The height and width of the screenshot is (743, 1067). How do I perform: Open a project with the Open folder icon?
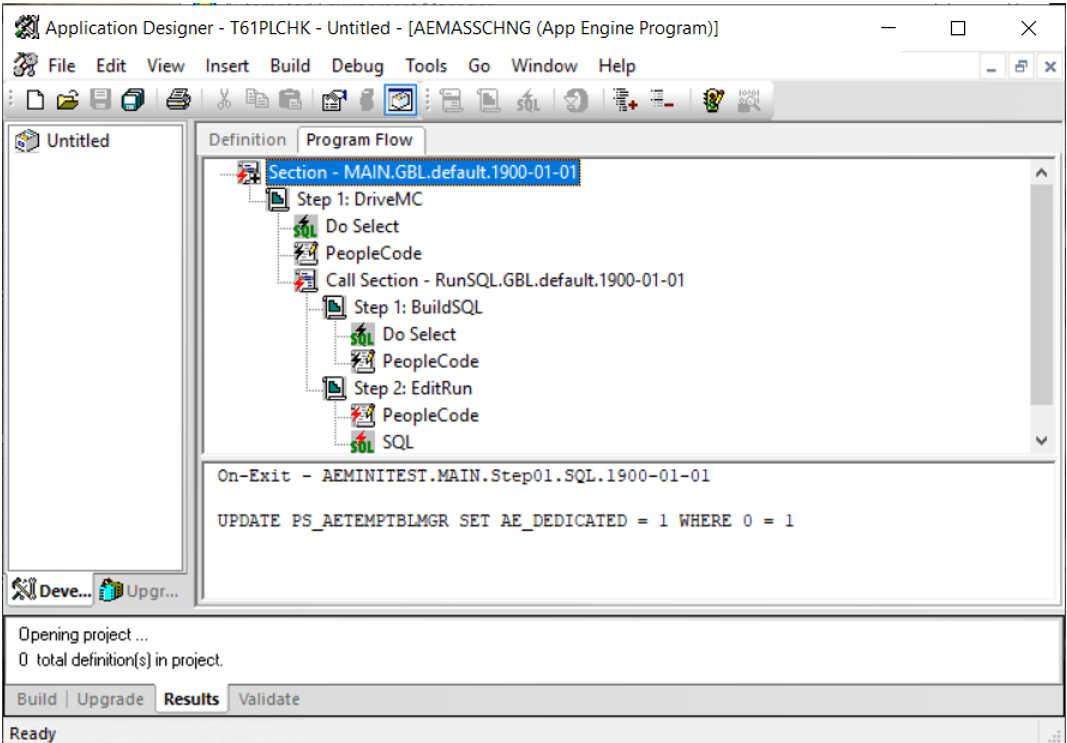point(66,100)
